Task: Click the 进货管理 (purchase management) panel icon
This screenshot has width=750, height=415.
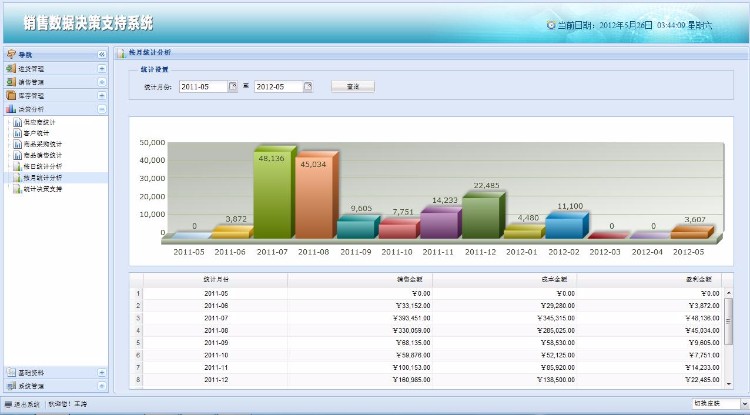Action: pyautogui.click(x=10, y=68)
